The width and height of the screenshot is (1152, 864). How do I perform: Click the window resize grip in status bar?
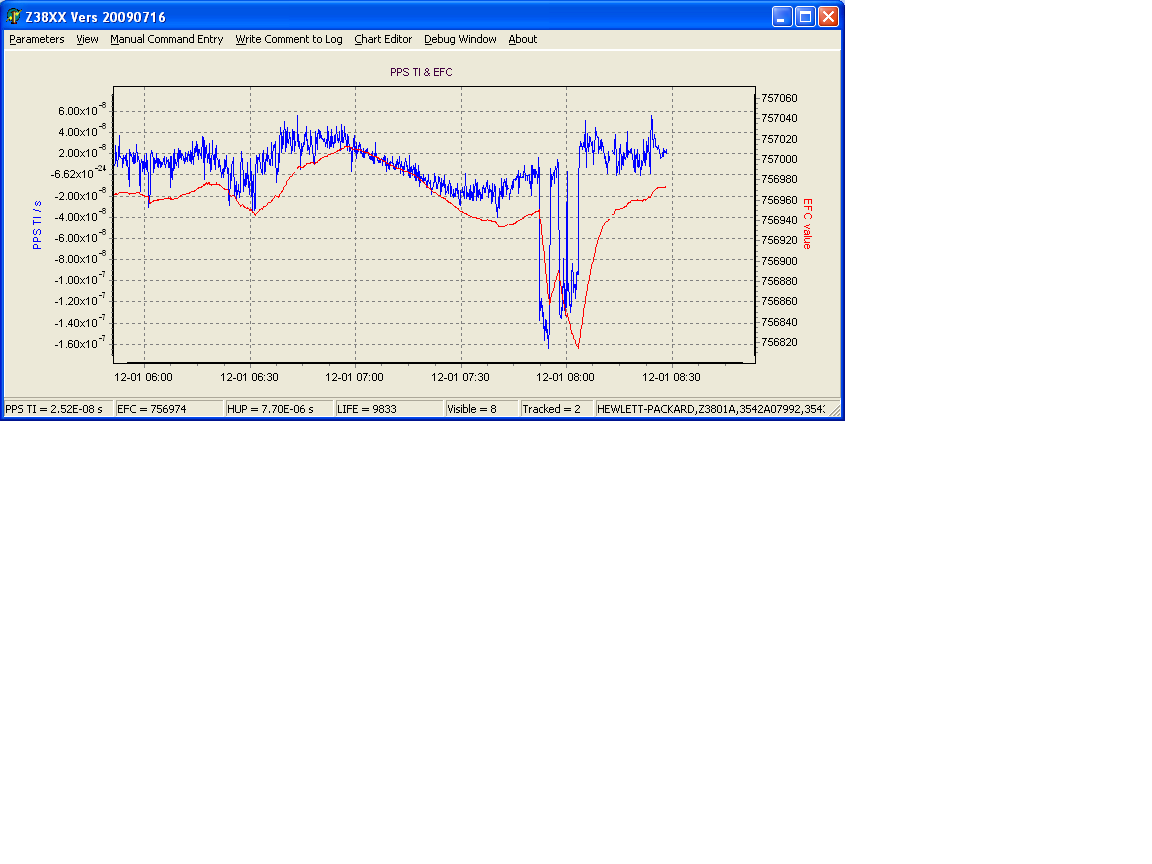coord(835,411)
